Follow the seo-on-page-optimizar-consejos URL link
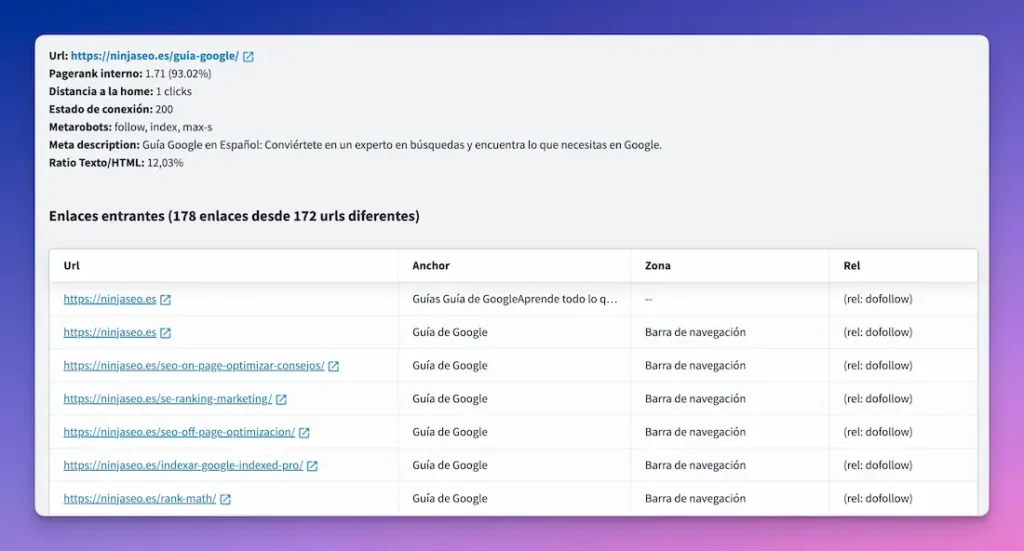Viewport: 1024px width, 551px height. point(194,366)
